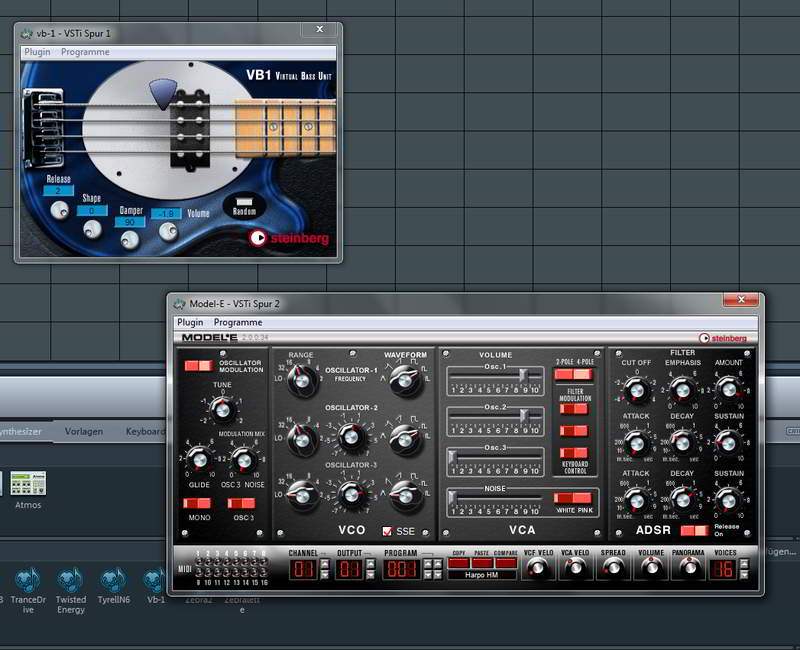Toggle the OSC 3 switch beside Mono
This screenshot has height=650, width=800.
coord(241,504)
